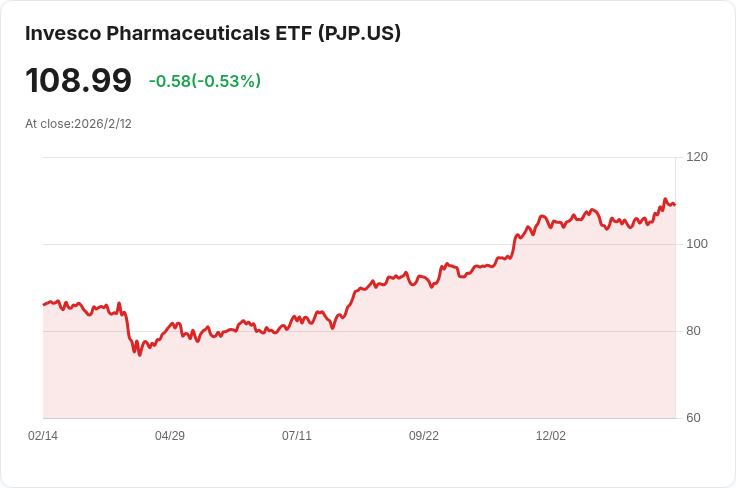Image resolution: width=736 pixels, height=488 pixels.
Task: Click the 100 y-axis label
Action: point(697,244)
